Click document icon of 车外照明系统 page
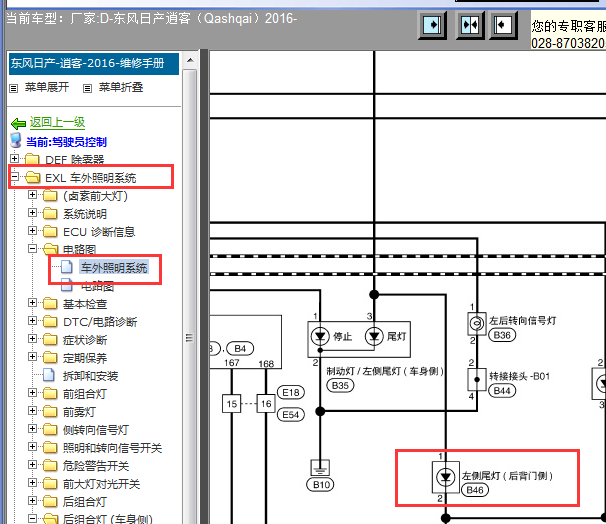Image resolution: width=606 pixels, height=524 pixels. pyautogui.click(x=67, y=267)
